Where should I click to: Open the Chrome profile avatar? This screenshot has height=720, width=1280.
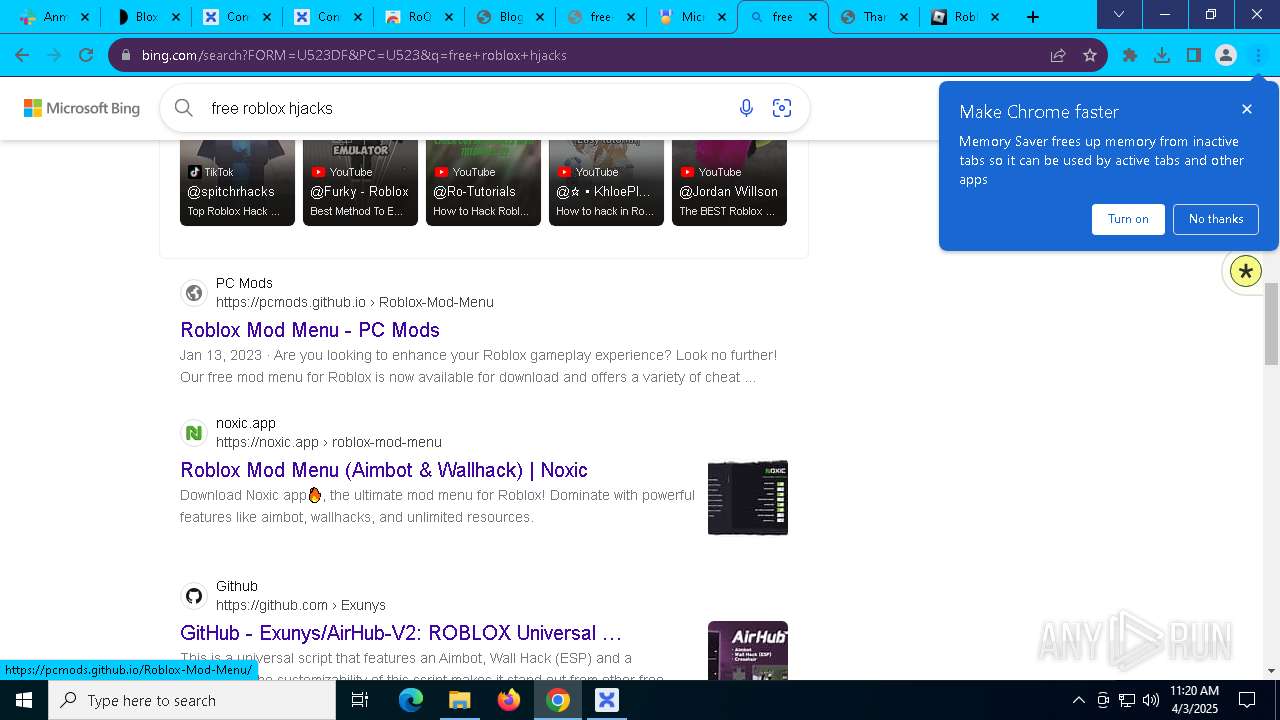(1226, 55)
